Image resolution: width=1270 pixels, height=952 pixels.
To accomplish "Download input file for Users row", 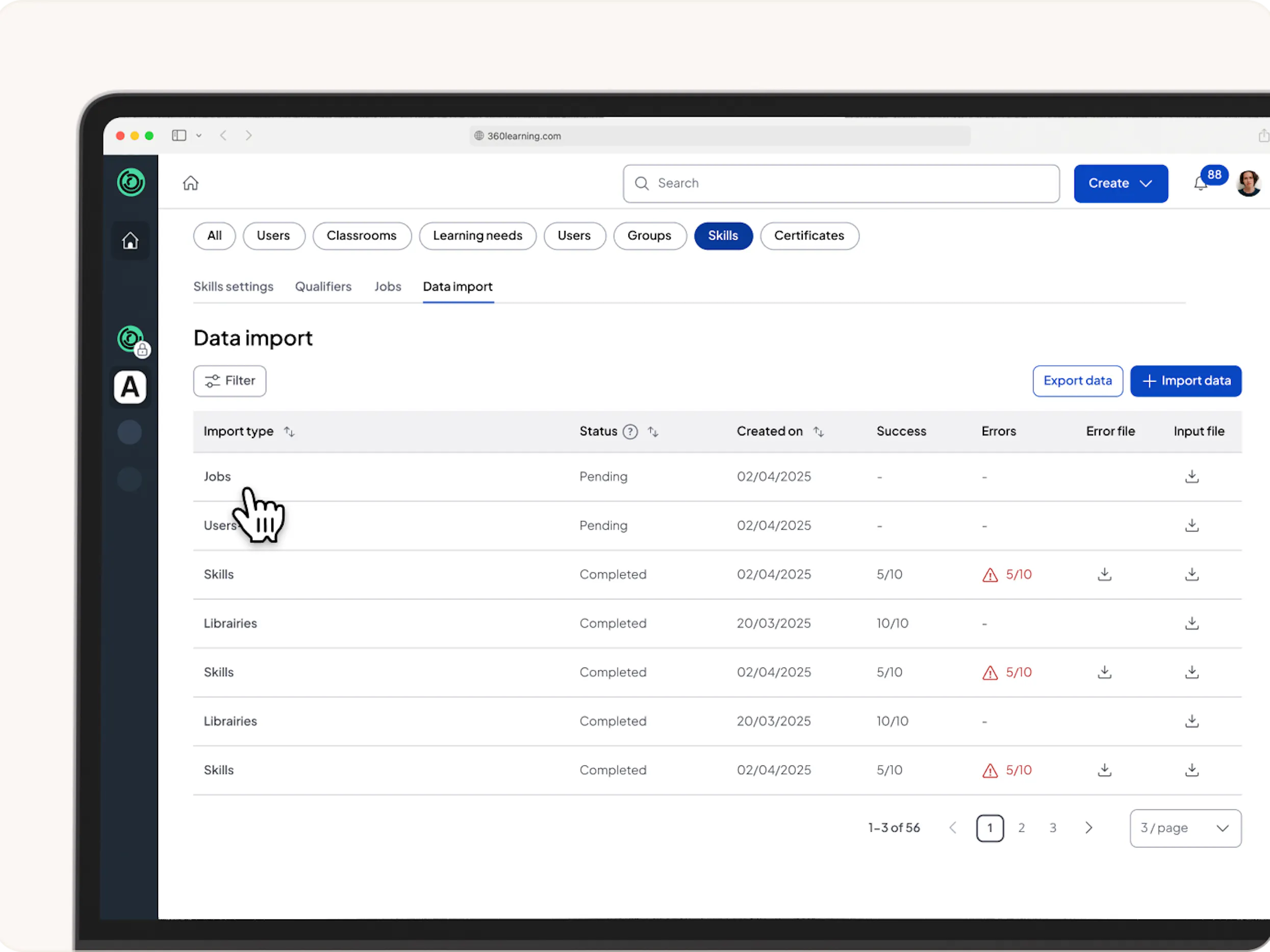I will [x=1192, y=525].
